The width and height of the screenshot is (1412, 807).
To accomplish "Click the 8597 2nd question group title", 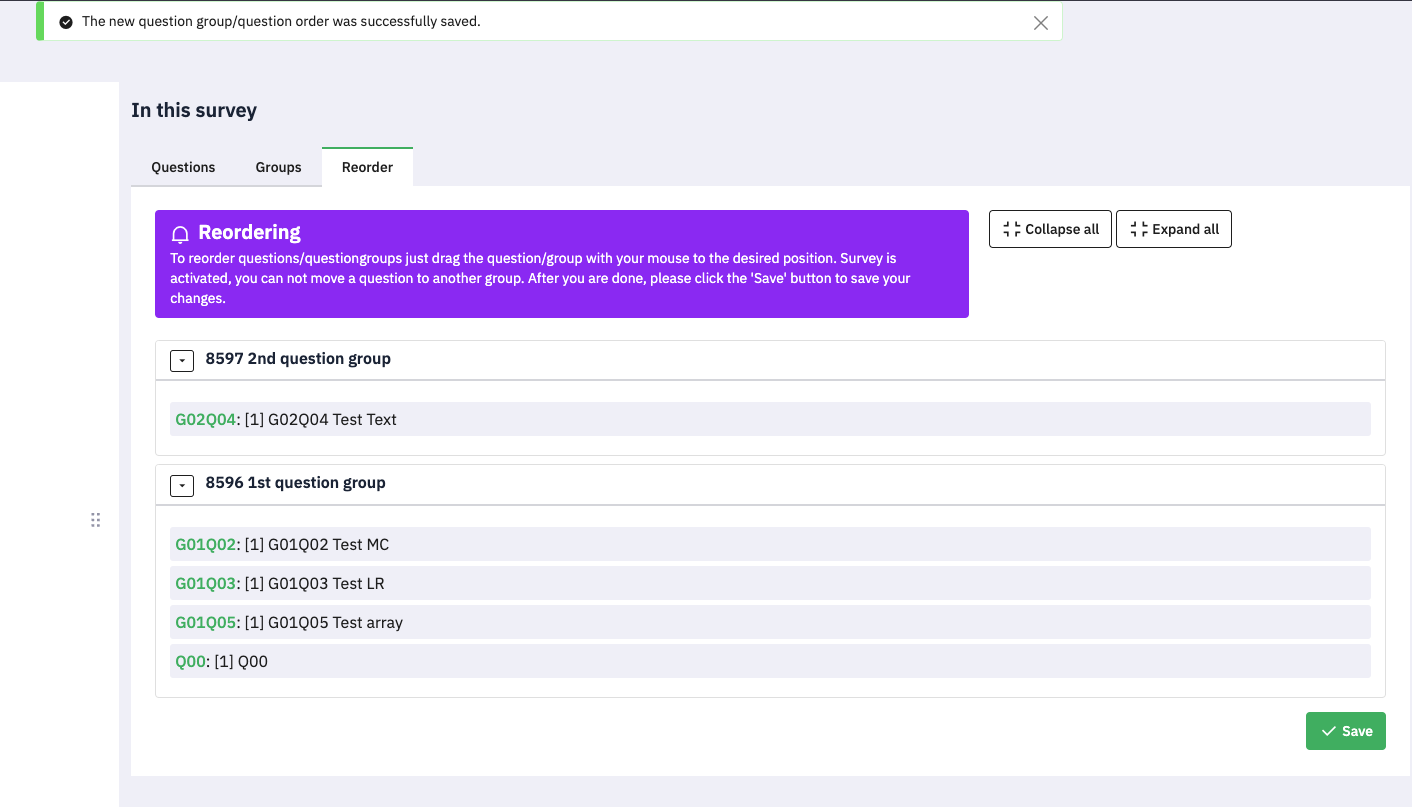I will 298,359.
